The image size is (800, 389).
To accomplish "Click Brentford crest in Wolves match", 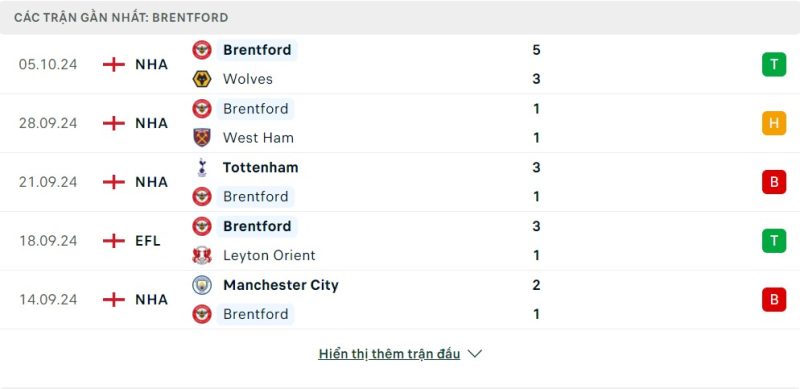I will [x=202, y=50].
